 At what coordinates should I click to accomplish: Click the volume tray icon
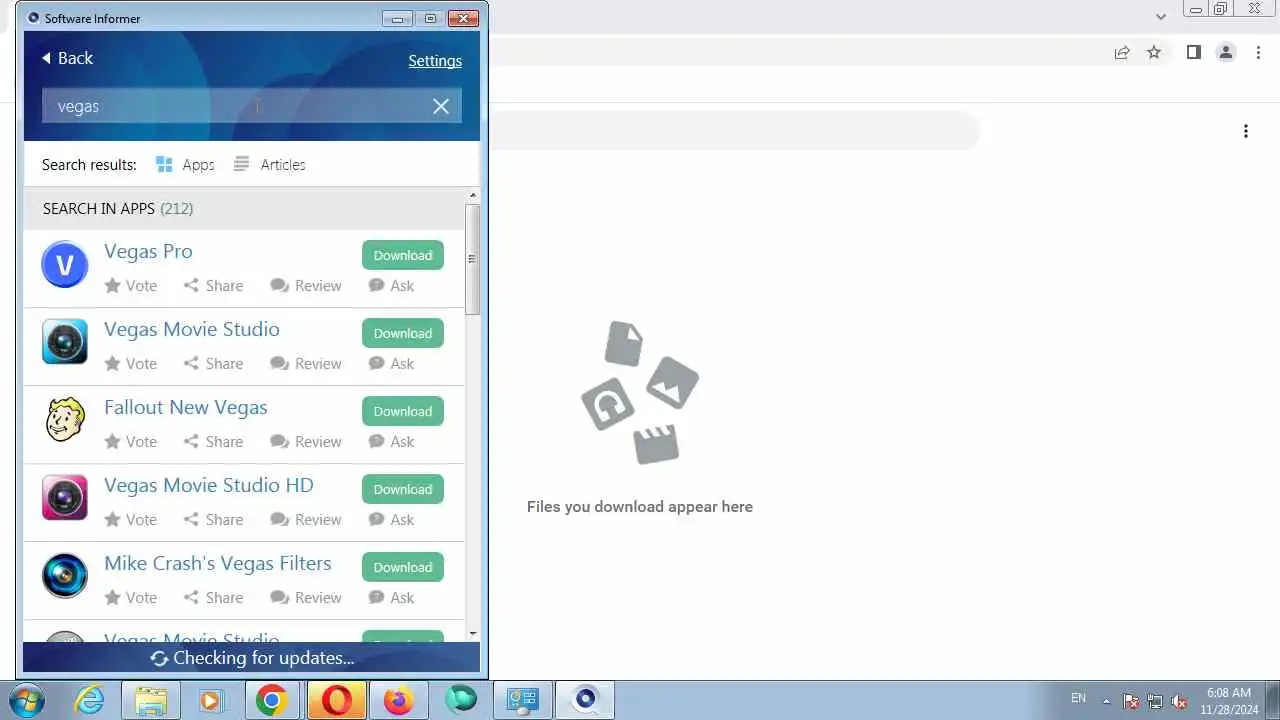tap(1179, 701)
